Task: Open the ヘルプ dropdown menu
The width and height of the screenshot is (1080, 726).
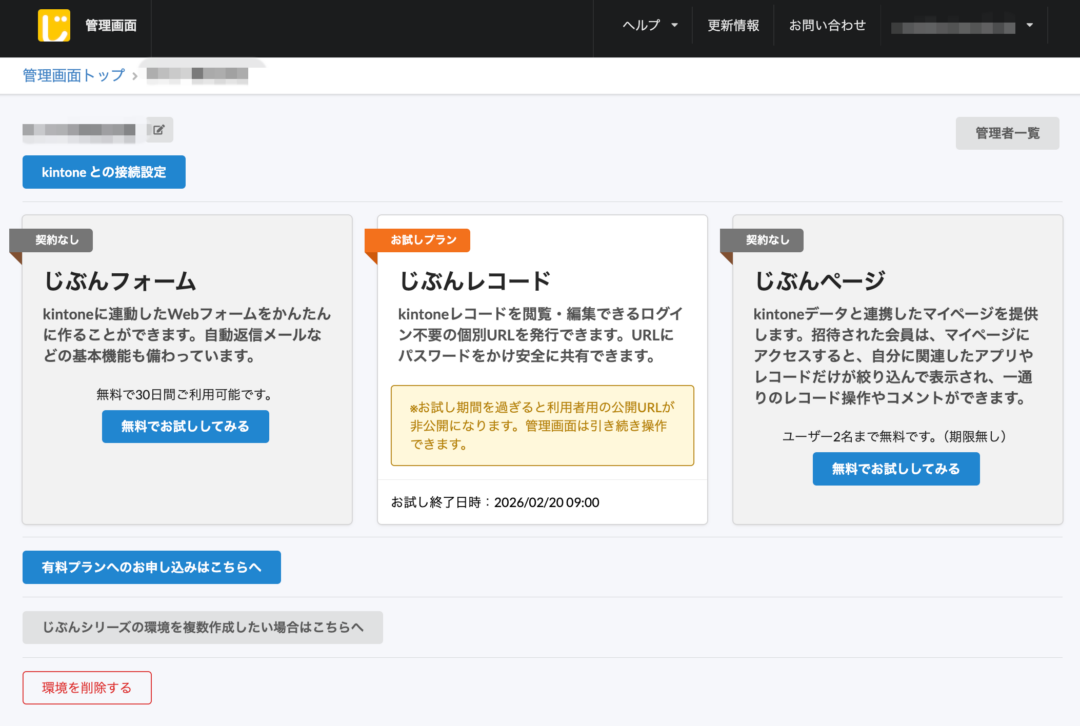Action: click(646, 26)
